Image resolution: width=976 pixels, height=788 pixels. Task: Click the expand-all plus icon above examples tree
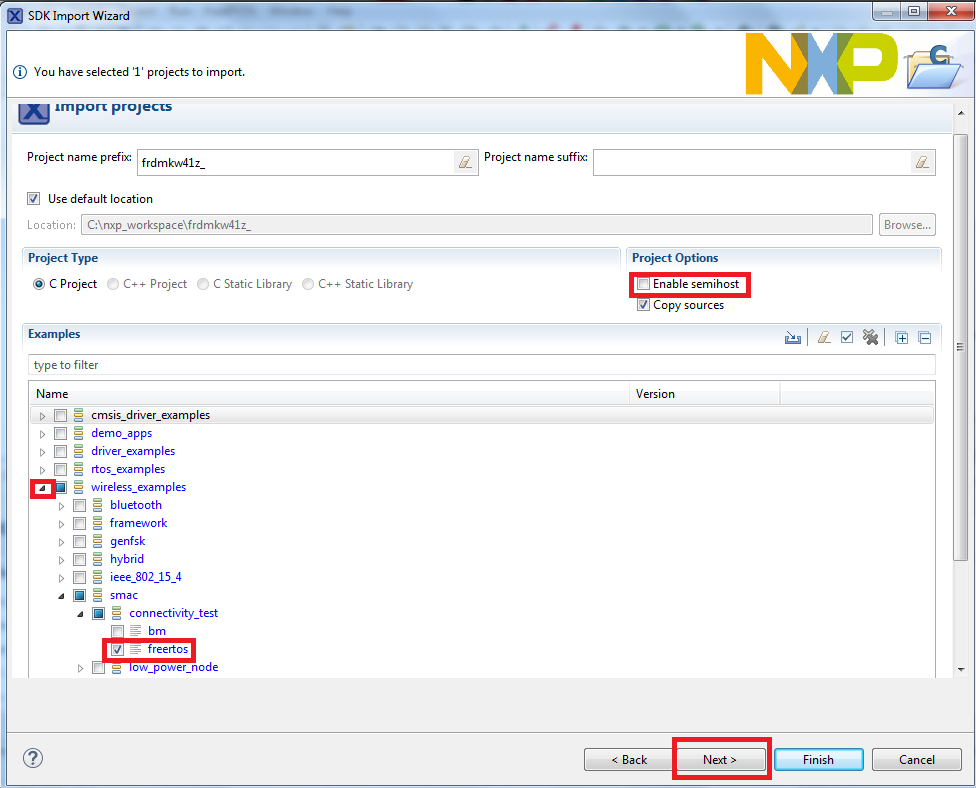pos(901,338)
